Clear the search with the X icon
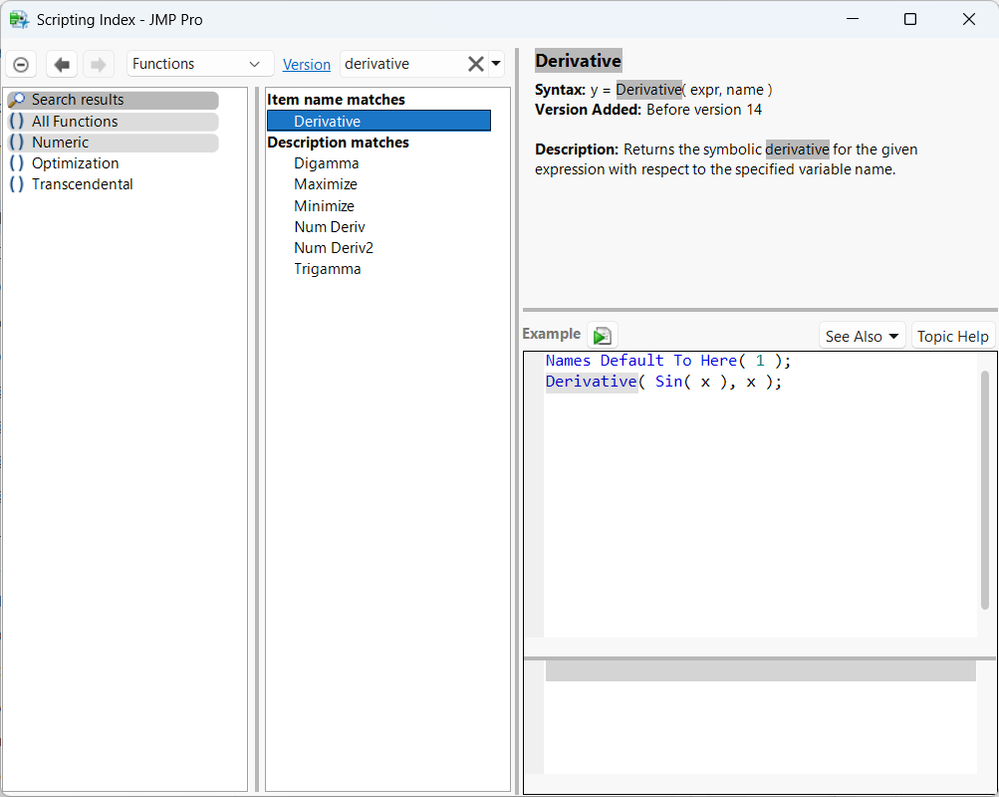This screenshot has width=999, height=797. tap(476, 64)
